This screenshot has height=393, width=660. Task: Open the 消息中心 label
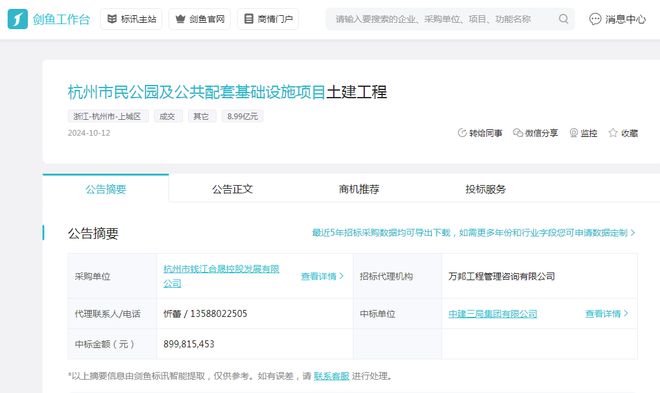click(x=625, y=19)
